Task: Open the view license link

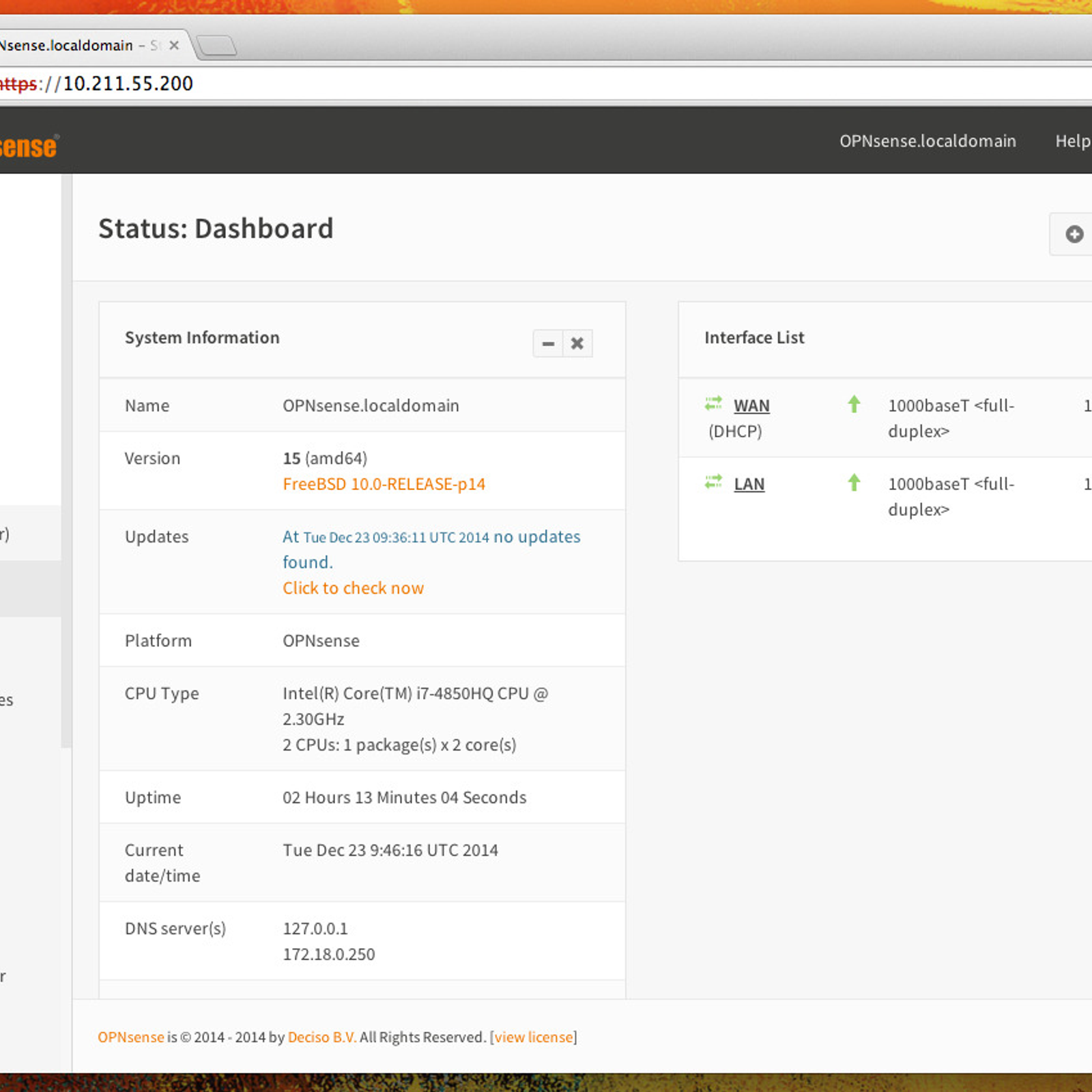Action: [534, 1037]
